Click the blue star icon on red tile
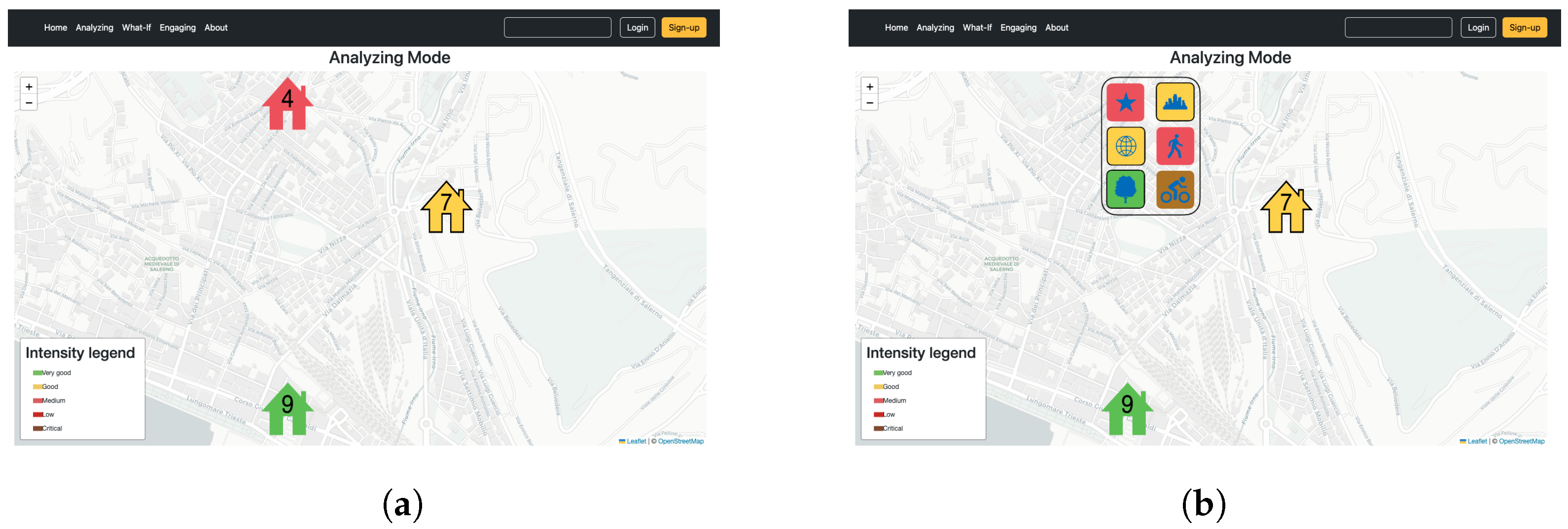 [x=1125, y=102]
